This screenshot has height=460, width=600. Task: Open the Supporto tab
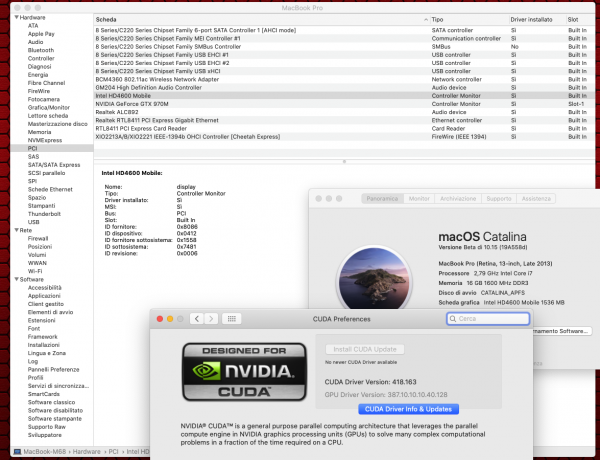(499, 199)
